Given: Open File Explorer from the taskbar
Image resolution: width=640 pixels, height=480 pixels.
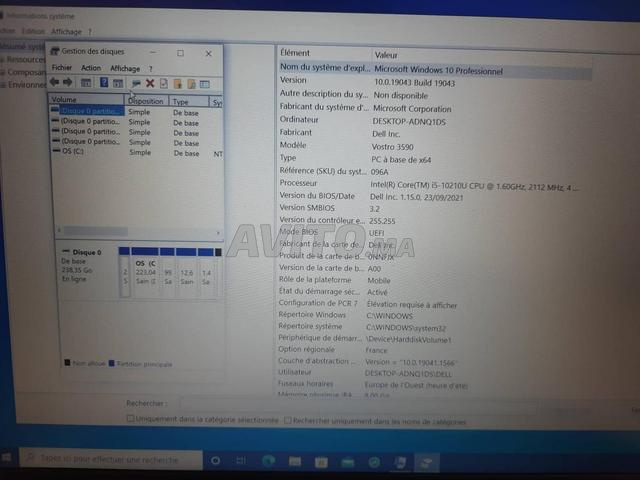Looking at the screenshot, I should click(295, 462).
